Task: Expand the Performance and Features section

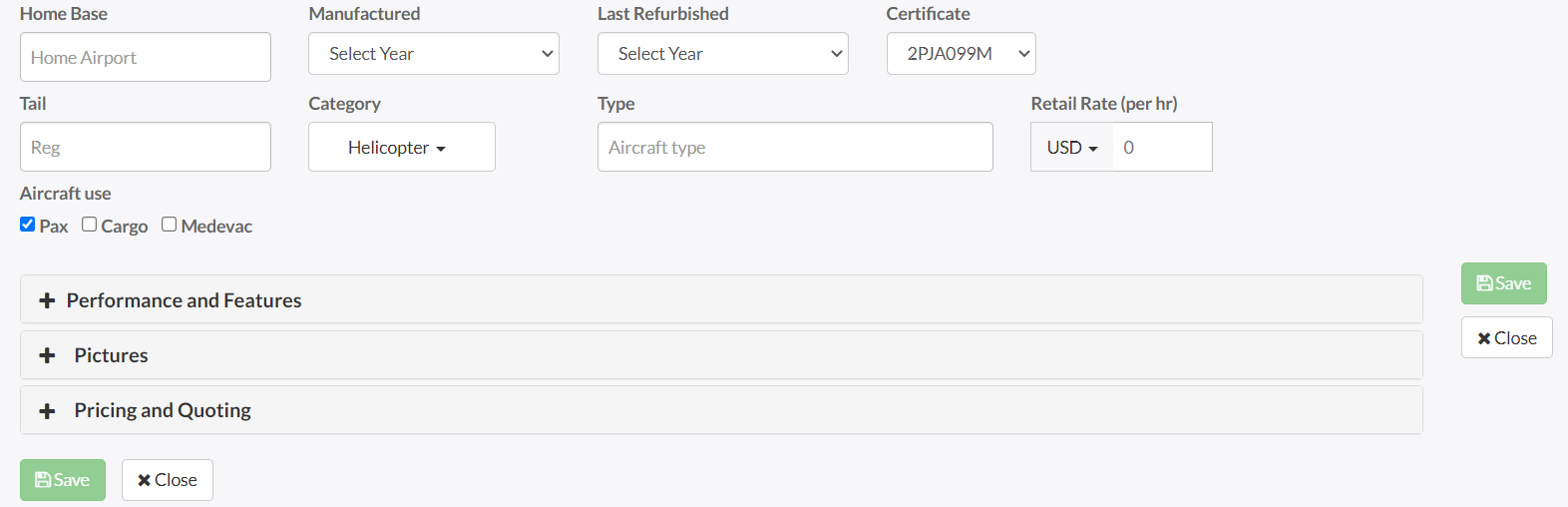Action: [x=184, y=300]
